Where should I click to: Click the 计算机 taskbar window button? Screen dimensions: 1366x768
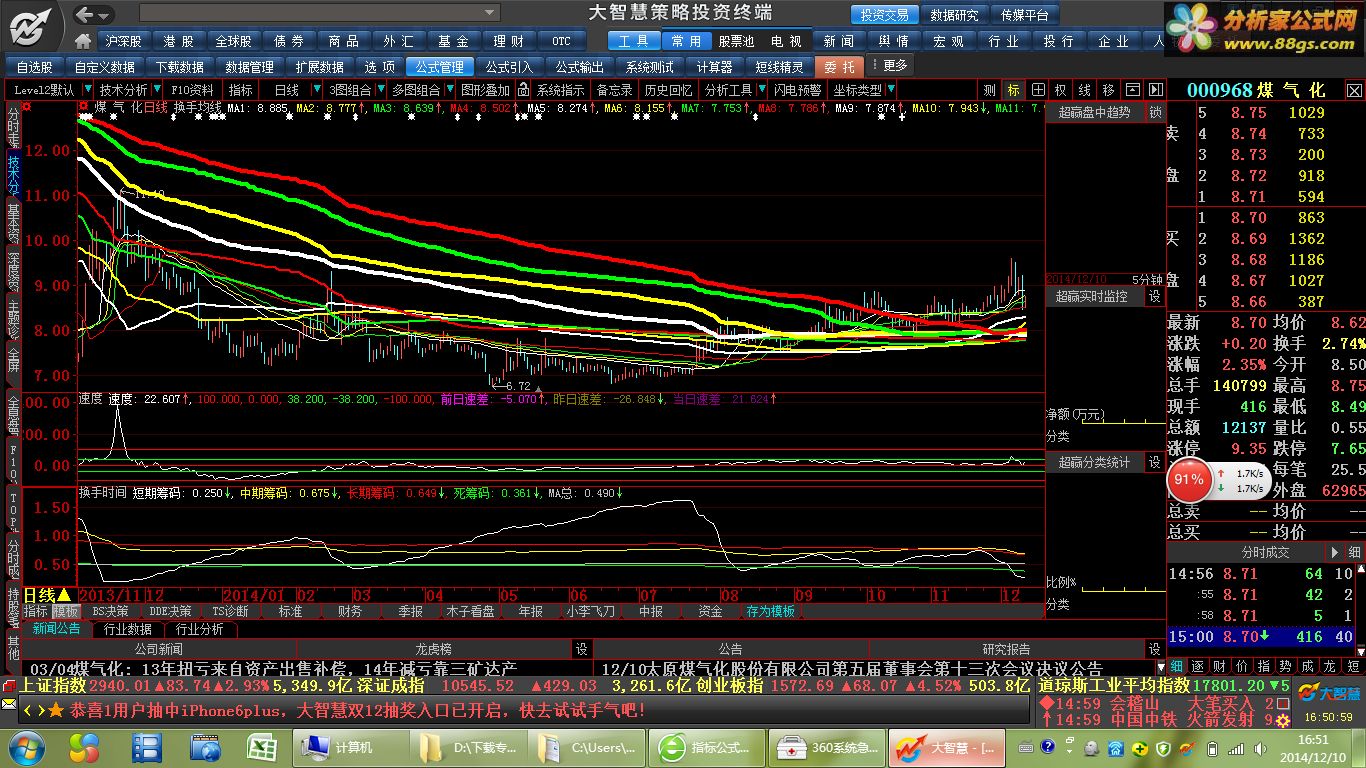point(350,747)
